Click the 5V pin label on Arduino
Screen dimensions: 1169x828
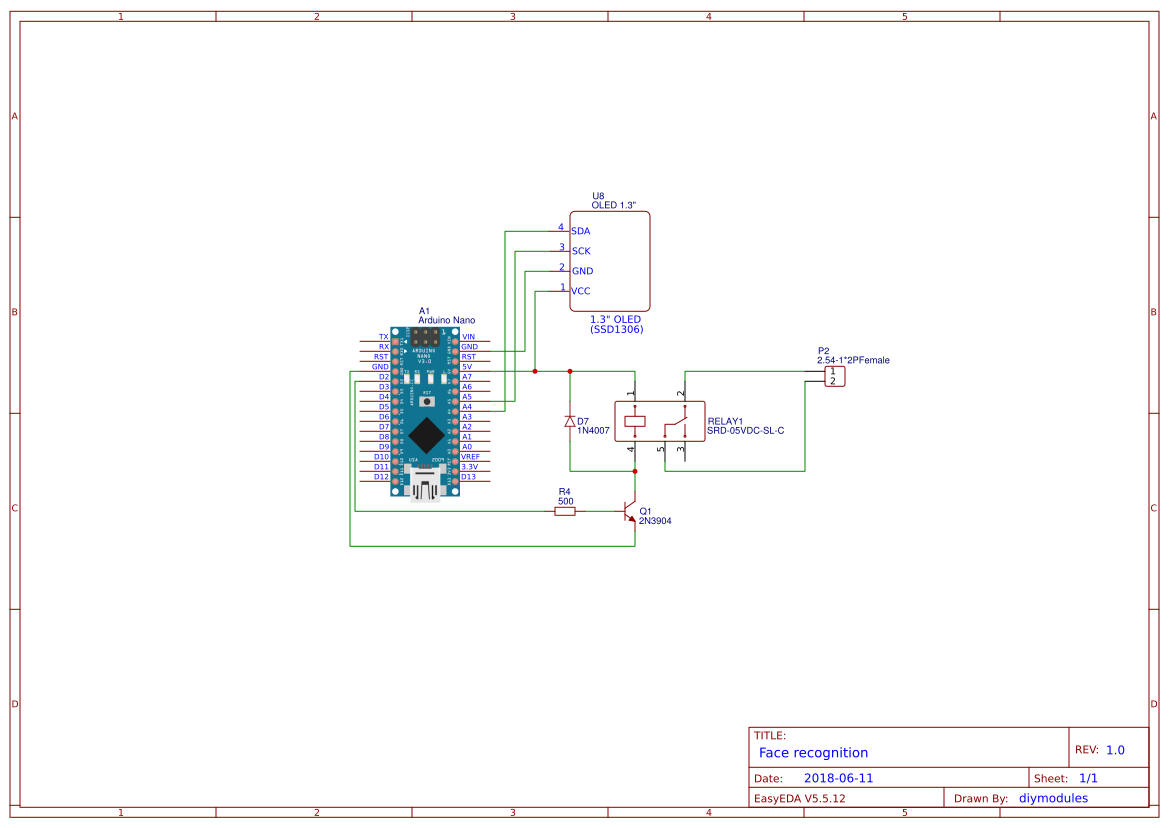tap(467, 367)
